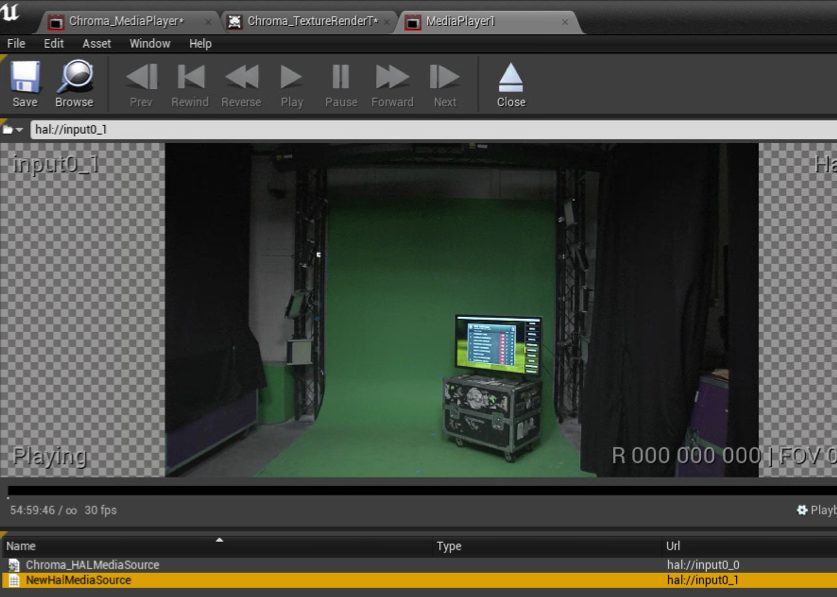Sort media sources by Url column

click(x=749, y=546)
